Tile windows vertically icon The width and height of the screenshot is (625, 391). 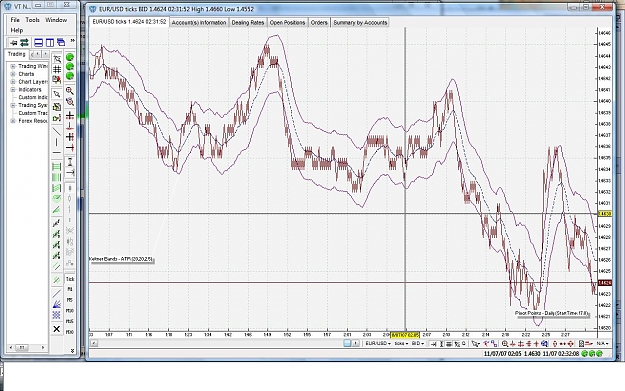click(50, 42)
